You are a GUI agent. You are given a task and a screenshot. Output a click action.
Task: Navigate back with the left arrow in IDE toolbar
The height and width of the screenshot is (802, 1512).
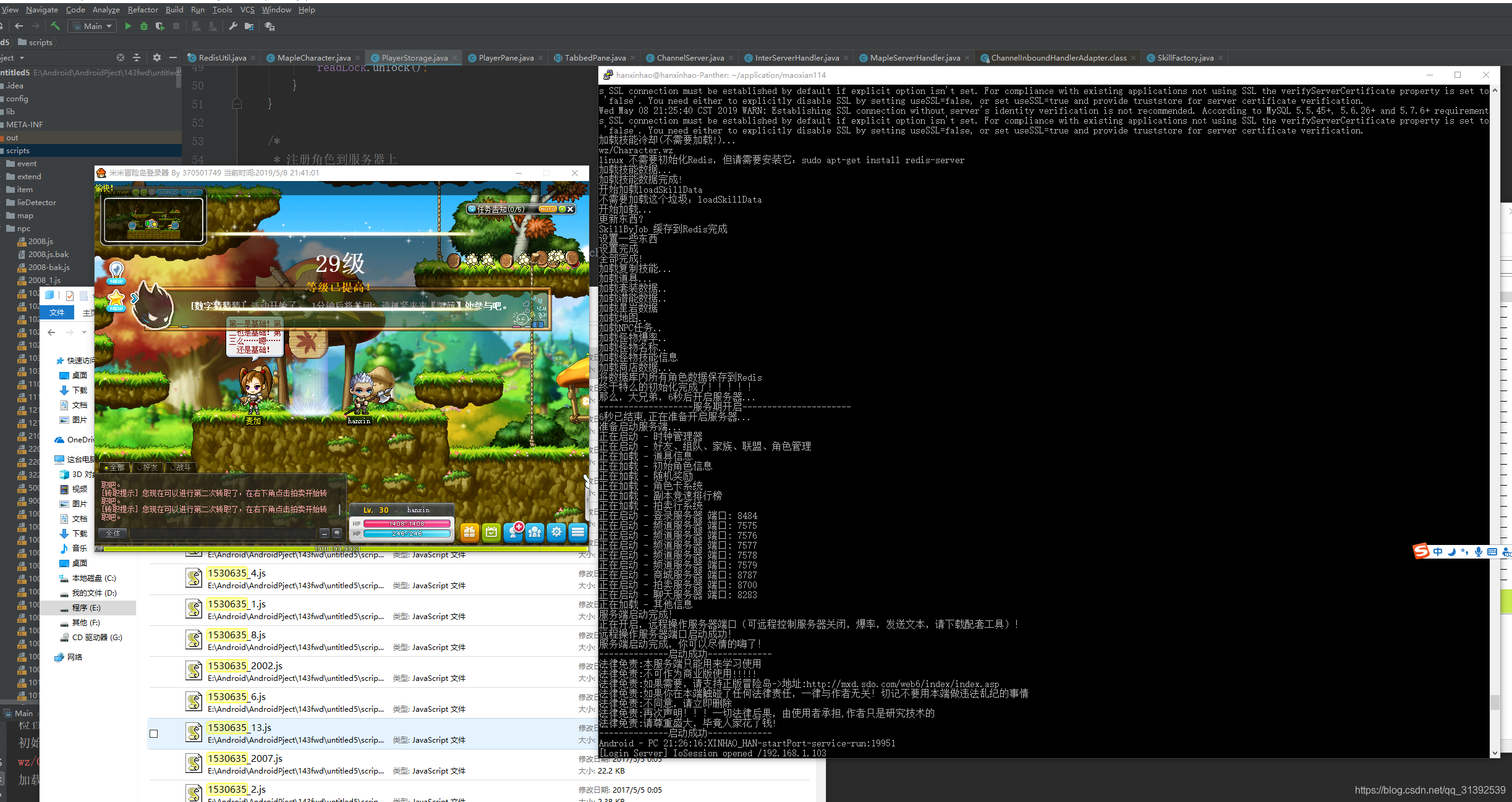click(x=19, y=26)
